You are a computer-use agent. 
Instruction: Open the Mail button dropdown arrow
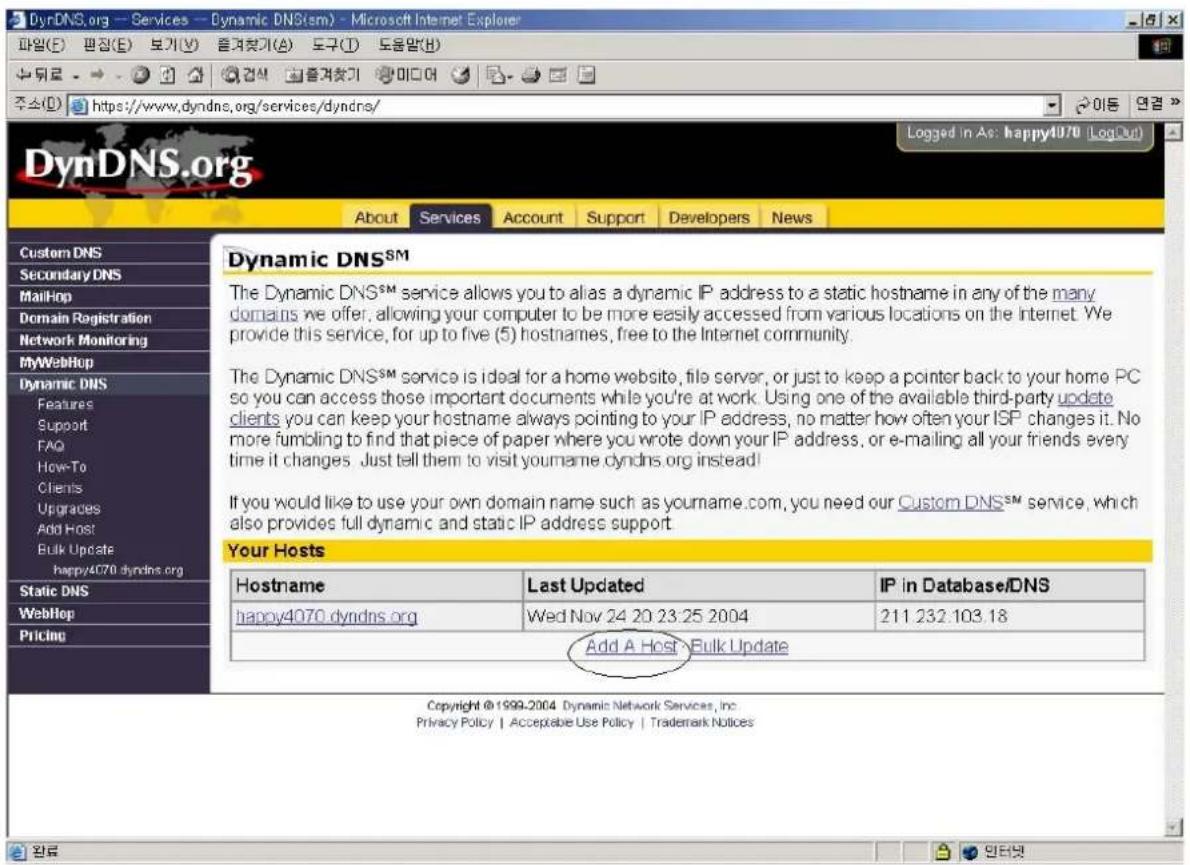(x=510, y=76)
